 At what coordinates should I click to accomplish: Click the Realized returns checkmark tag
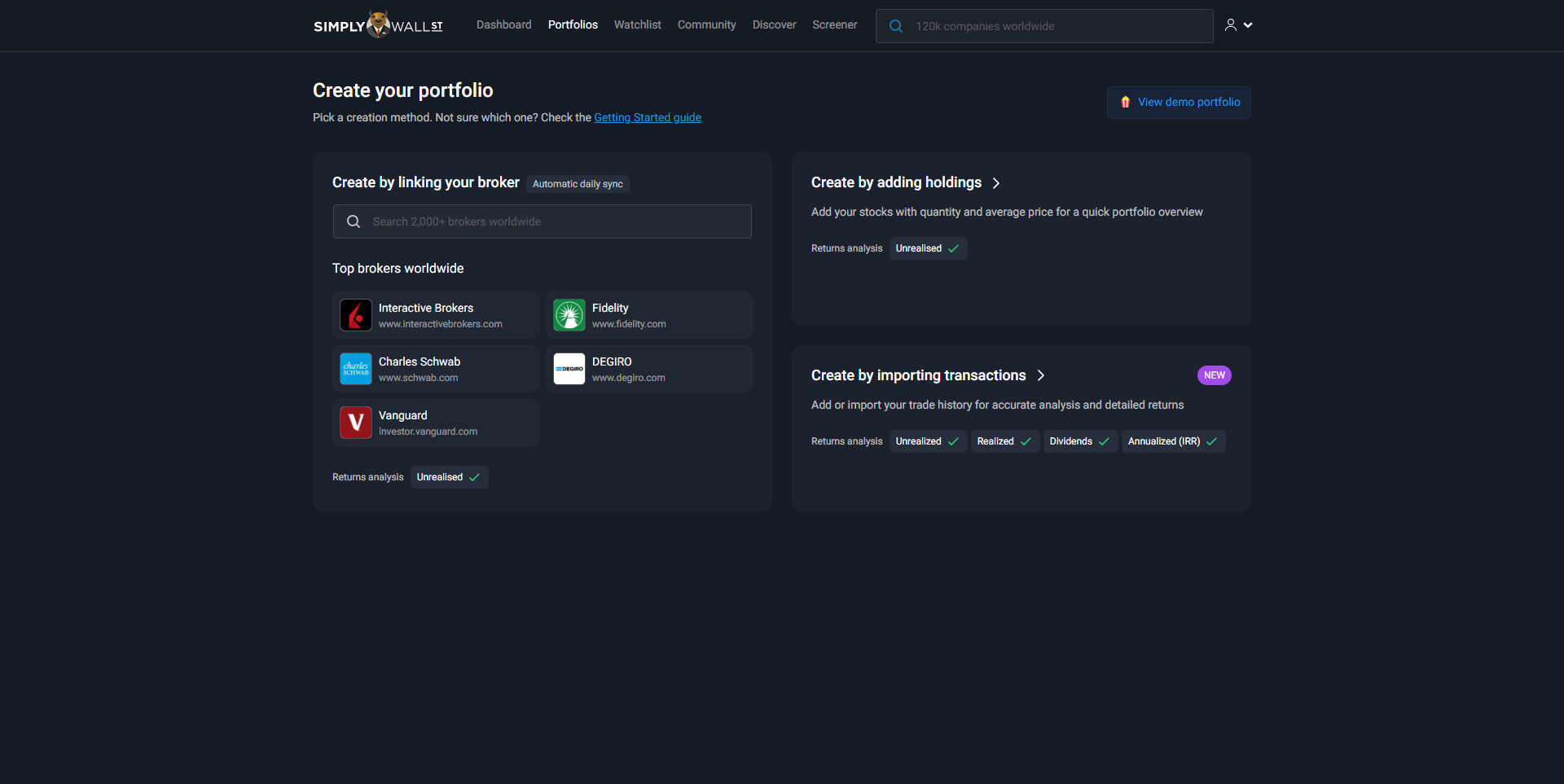[x=1004, y=441]
